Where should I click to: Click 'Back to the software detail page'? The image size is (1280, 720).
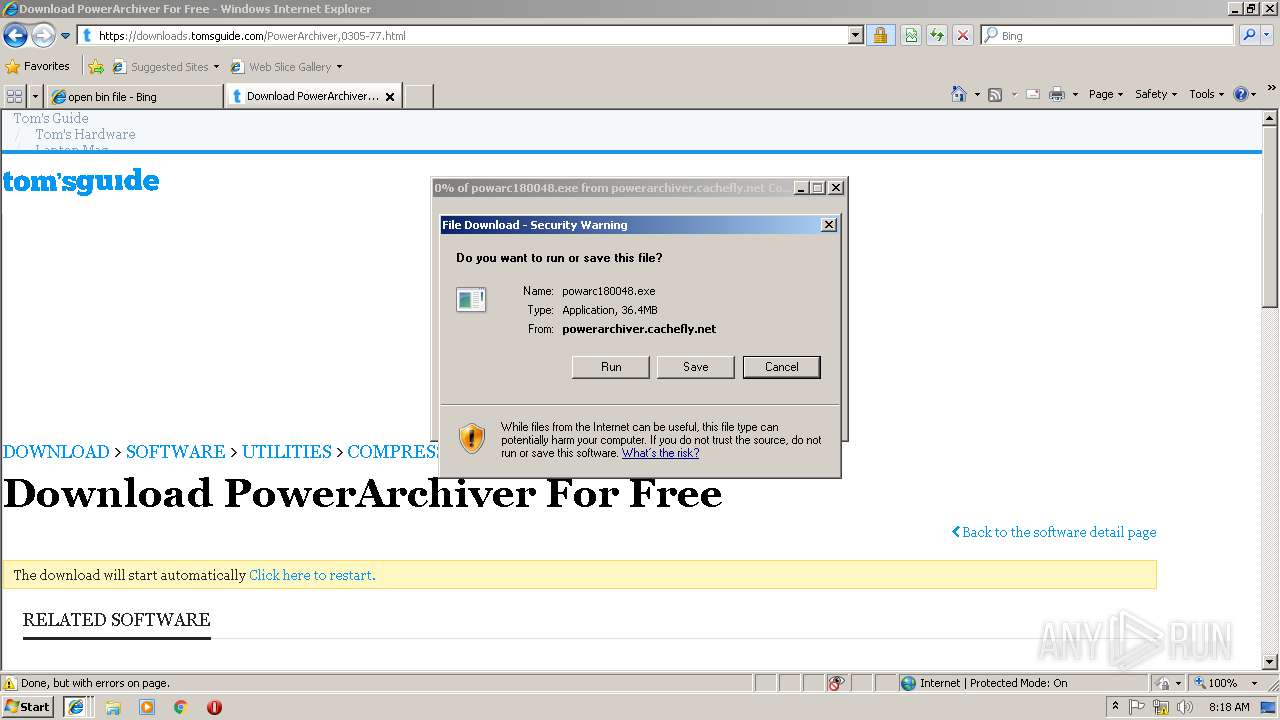1054,532
